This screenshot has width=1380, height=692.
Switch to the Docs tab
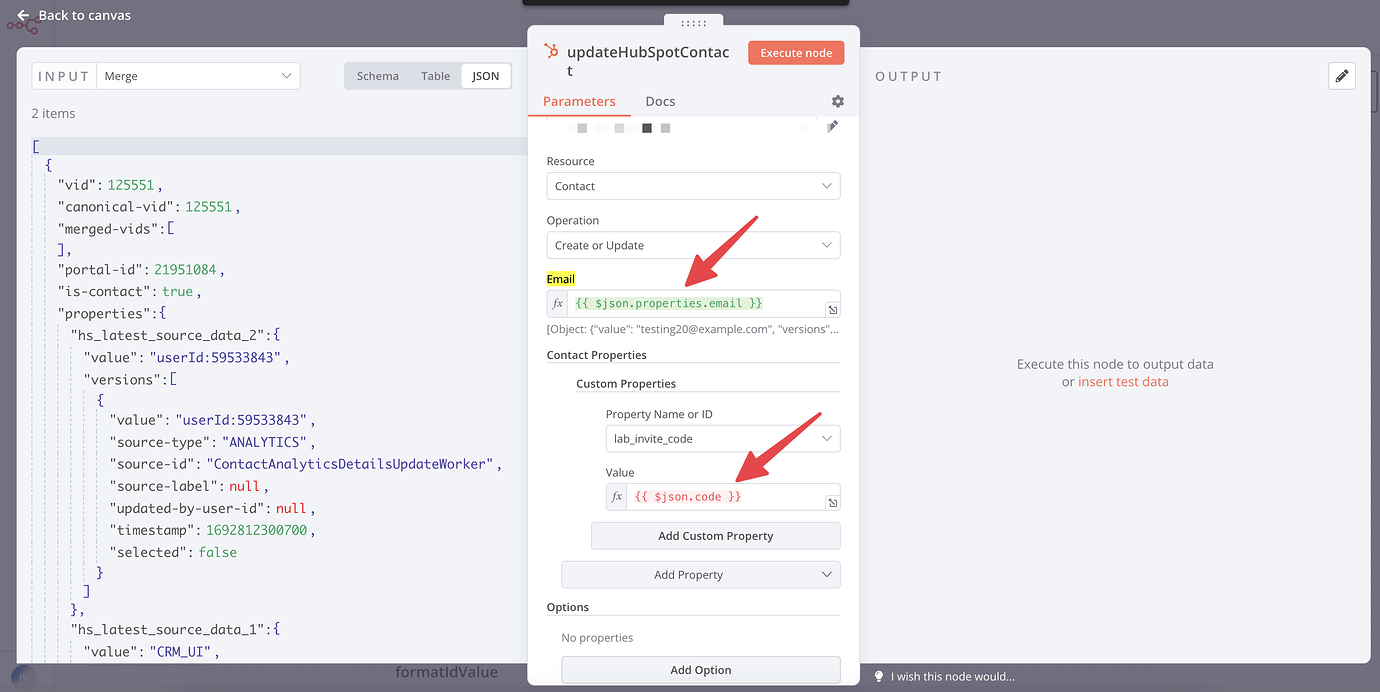[660, 101]
